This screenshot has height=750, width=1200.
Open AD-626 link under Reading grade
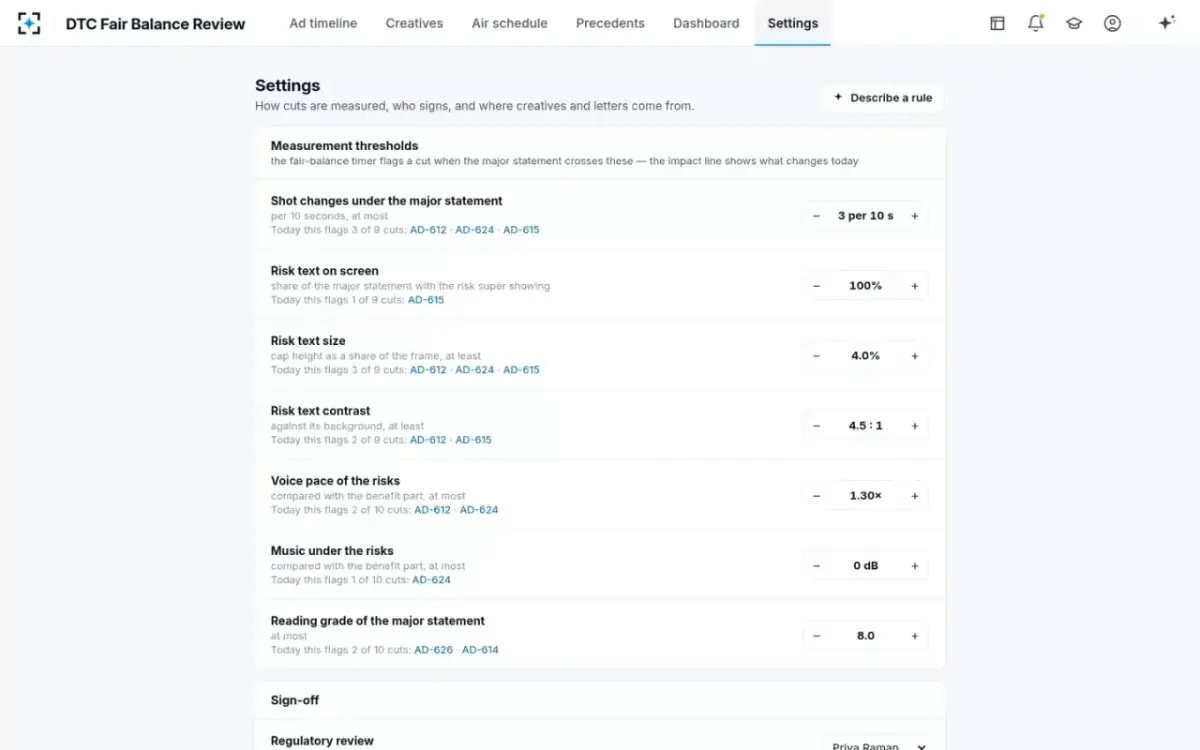click(x=434, y=650)
